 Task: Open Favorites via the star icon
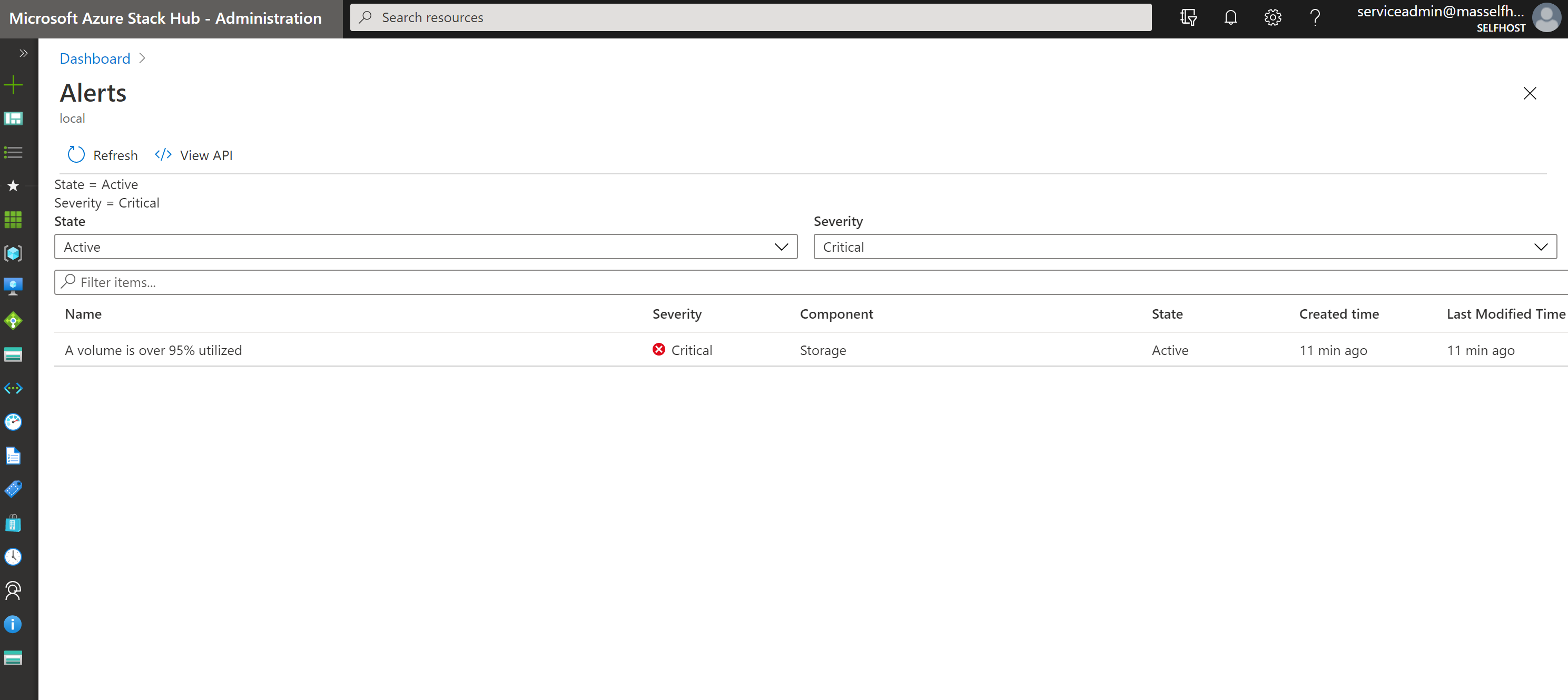[13, 185]
